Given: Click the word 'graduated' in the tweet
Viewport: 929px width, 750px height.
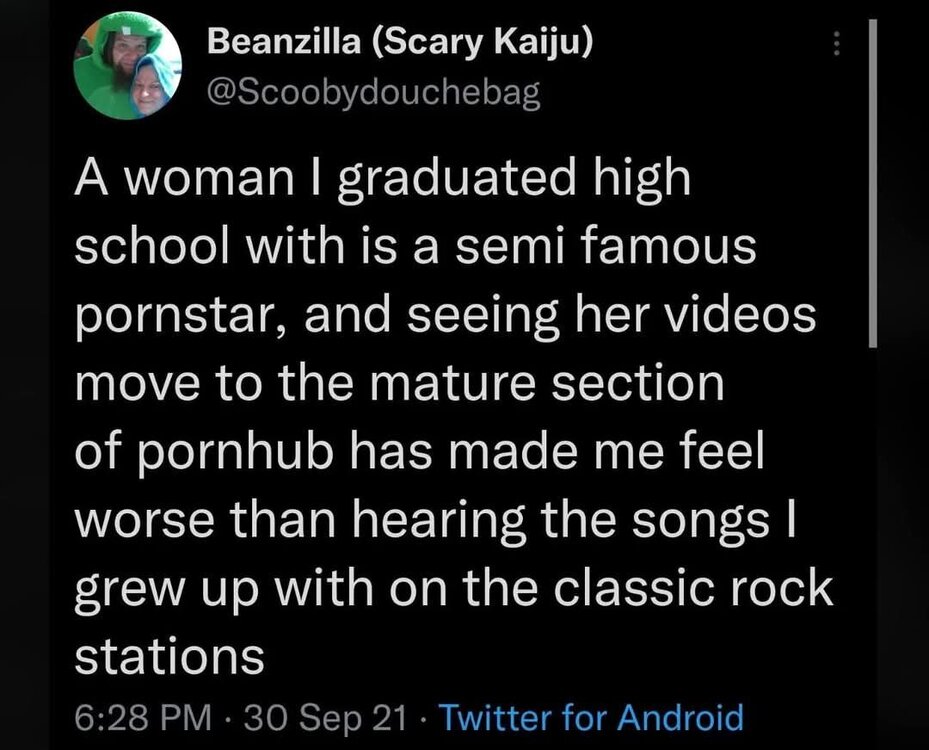Looking at the screenshot, I should [x=422, y=180].
